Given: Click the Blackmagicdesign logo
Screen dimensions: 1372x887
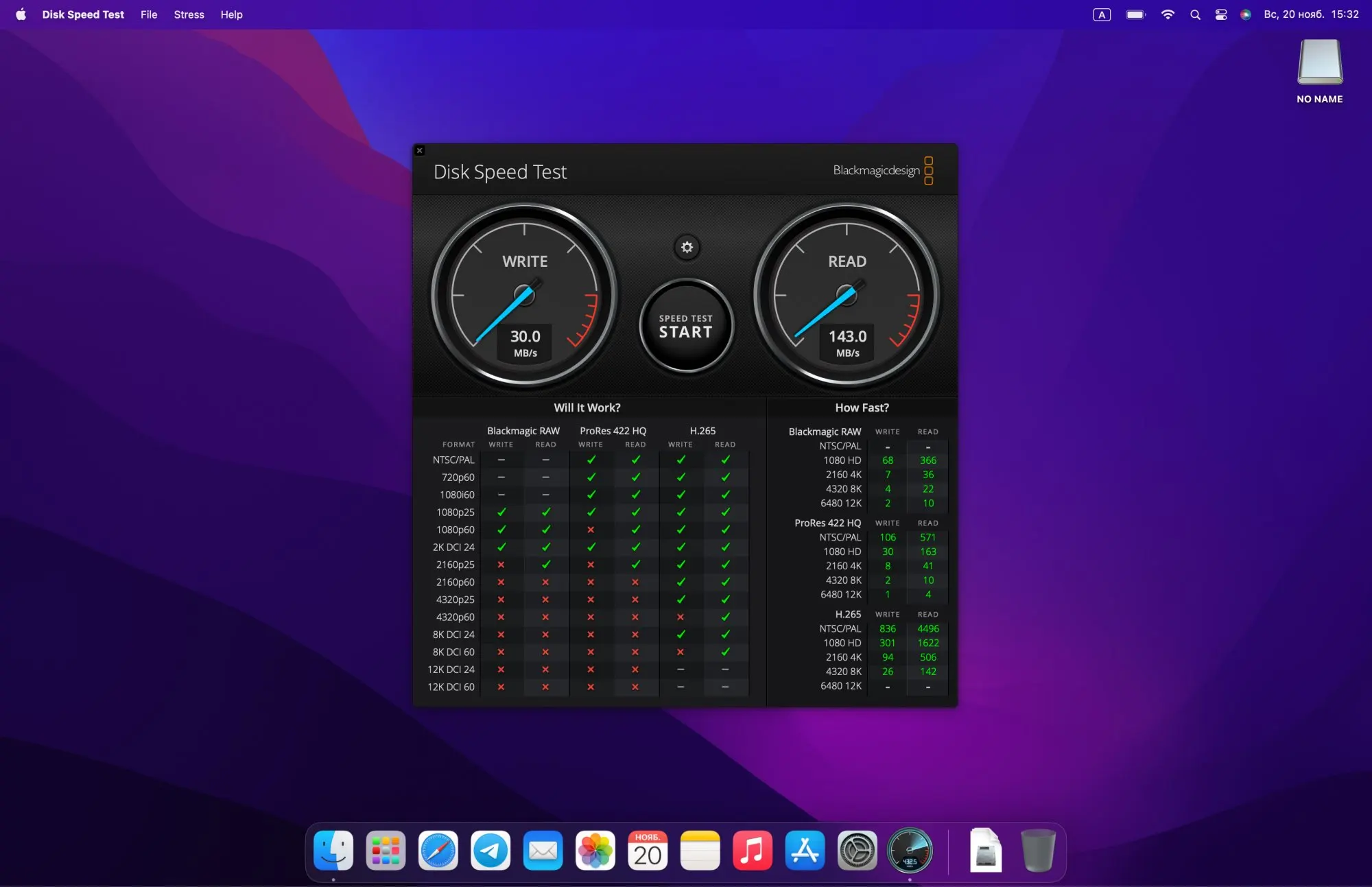Looking at the screenshot, I should (882, 170).
